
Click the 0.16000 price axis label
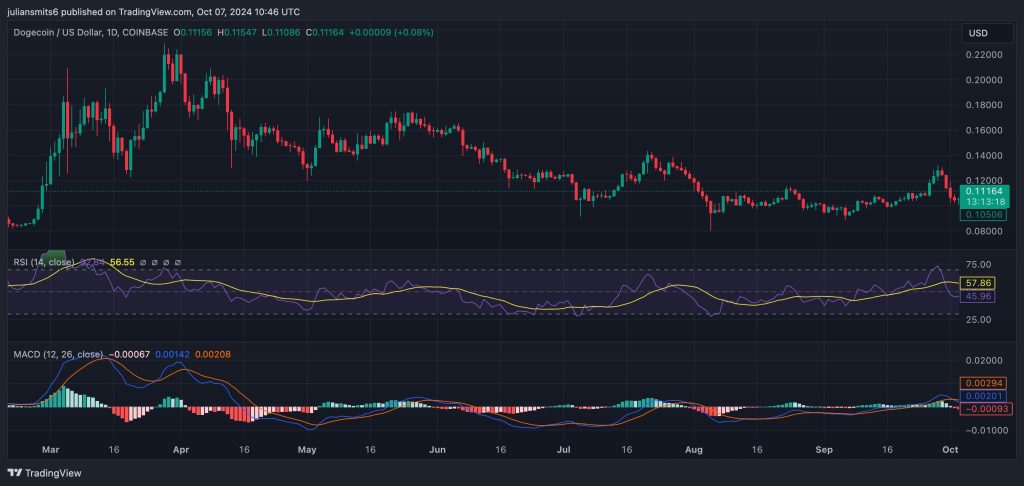[x=985, y=131]
